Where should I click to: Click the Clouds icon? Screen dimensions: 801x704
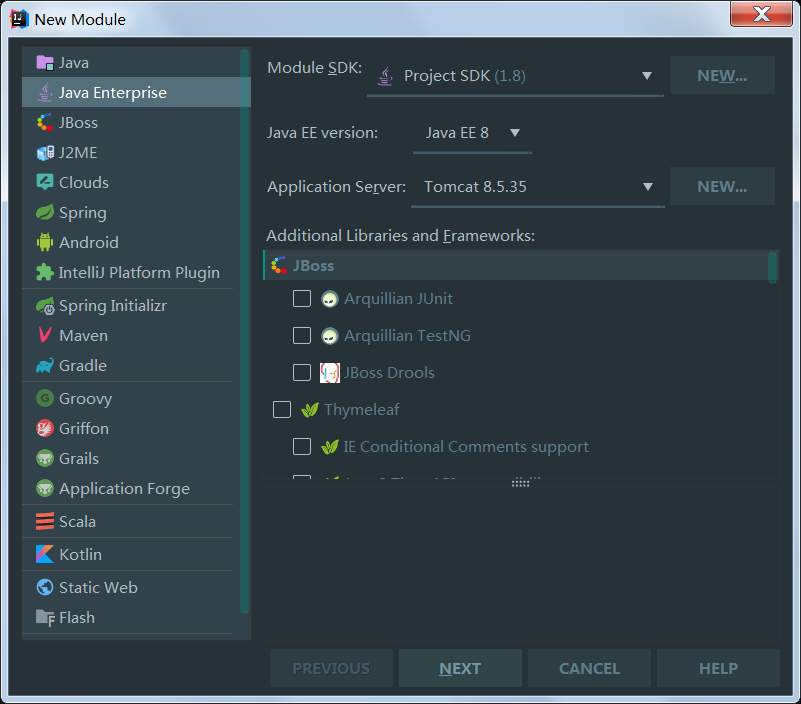[x=45, y=182]
